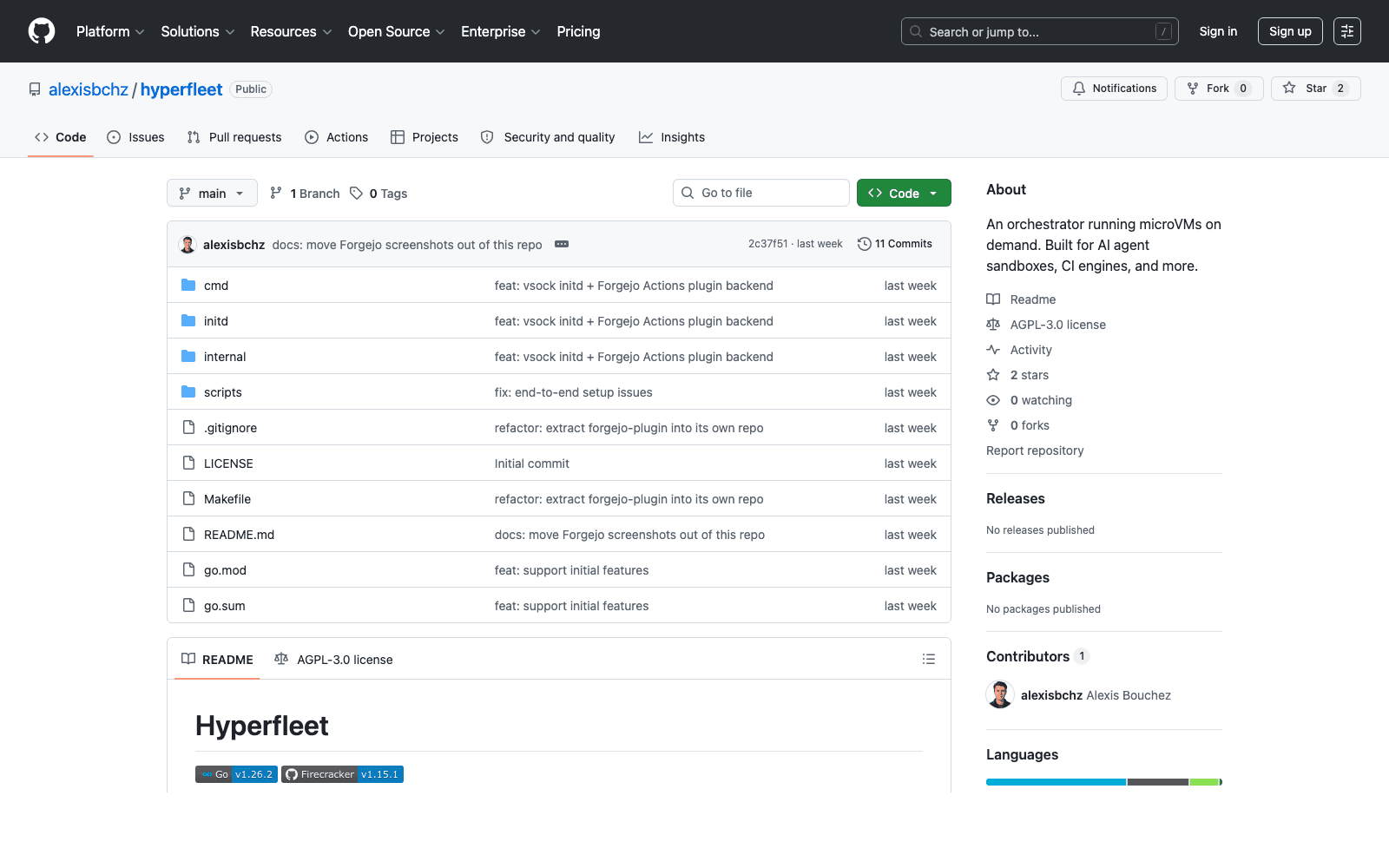This screenshot has height=868, width=1389.
Task: Click the GitHub logo icon
Action: tap(42, 31)
